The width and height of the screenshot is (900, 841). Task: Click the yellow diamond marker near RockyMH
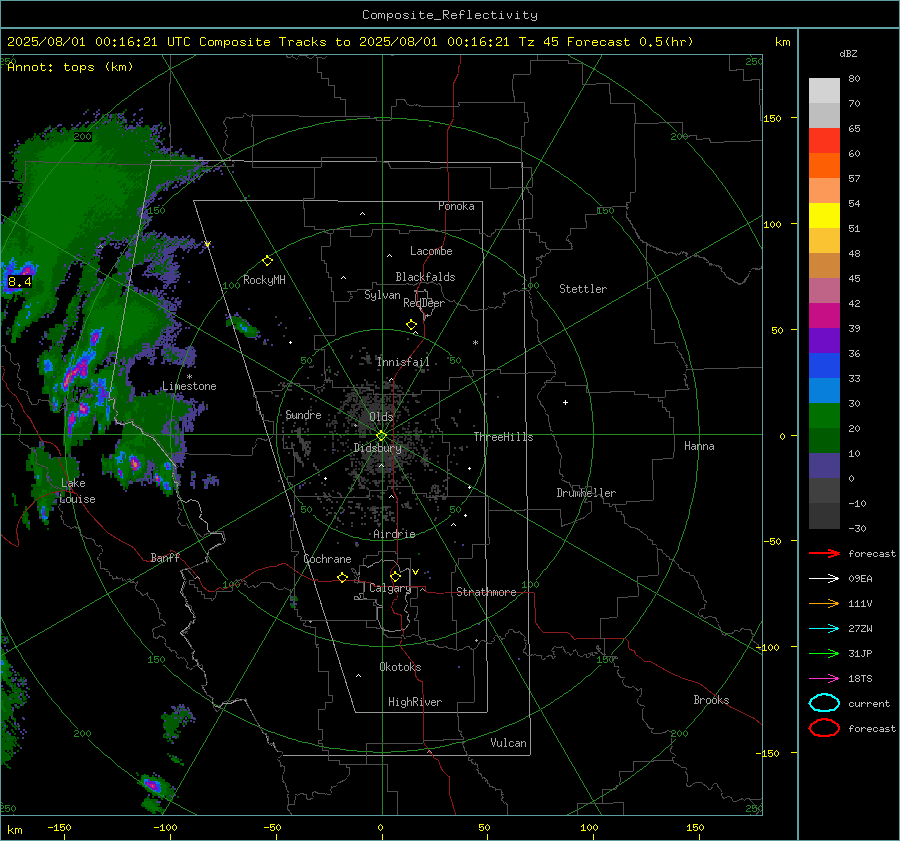(267, 261)
